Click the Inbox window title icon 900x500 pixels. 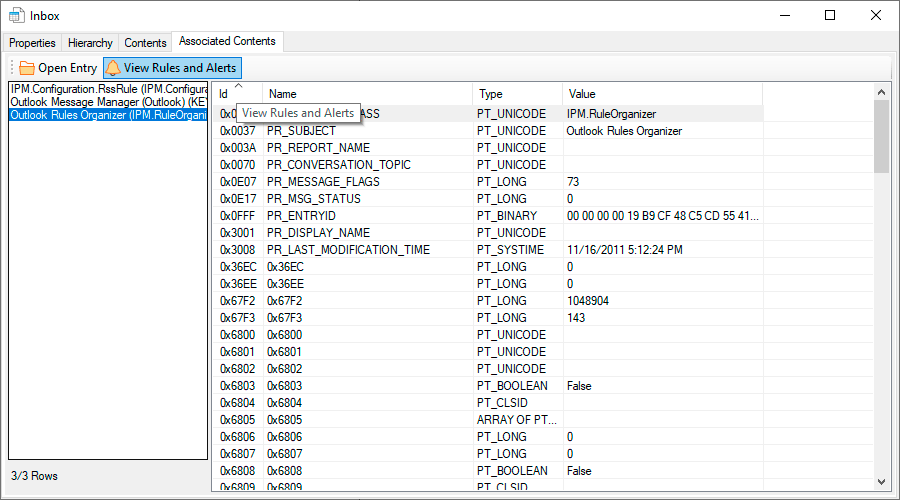coord(17,15)
